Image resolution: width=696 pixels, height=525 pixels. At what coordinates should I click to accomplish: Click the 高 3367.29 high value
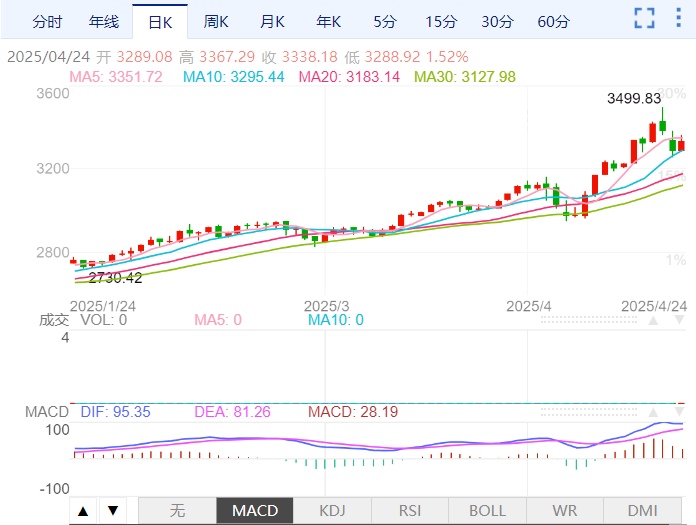pyautogui.click(x=217, y=57)
